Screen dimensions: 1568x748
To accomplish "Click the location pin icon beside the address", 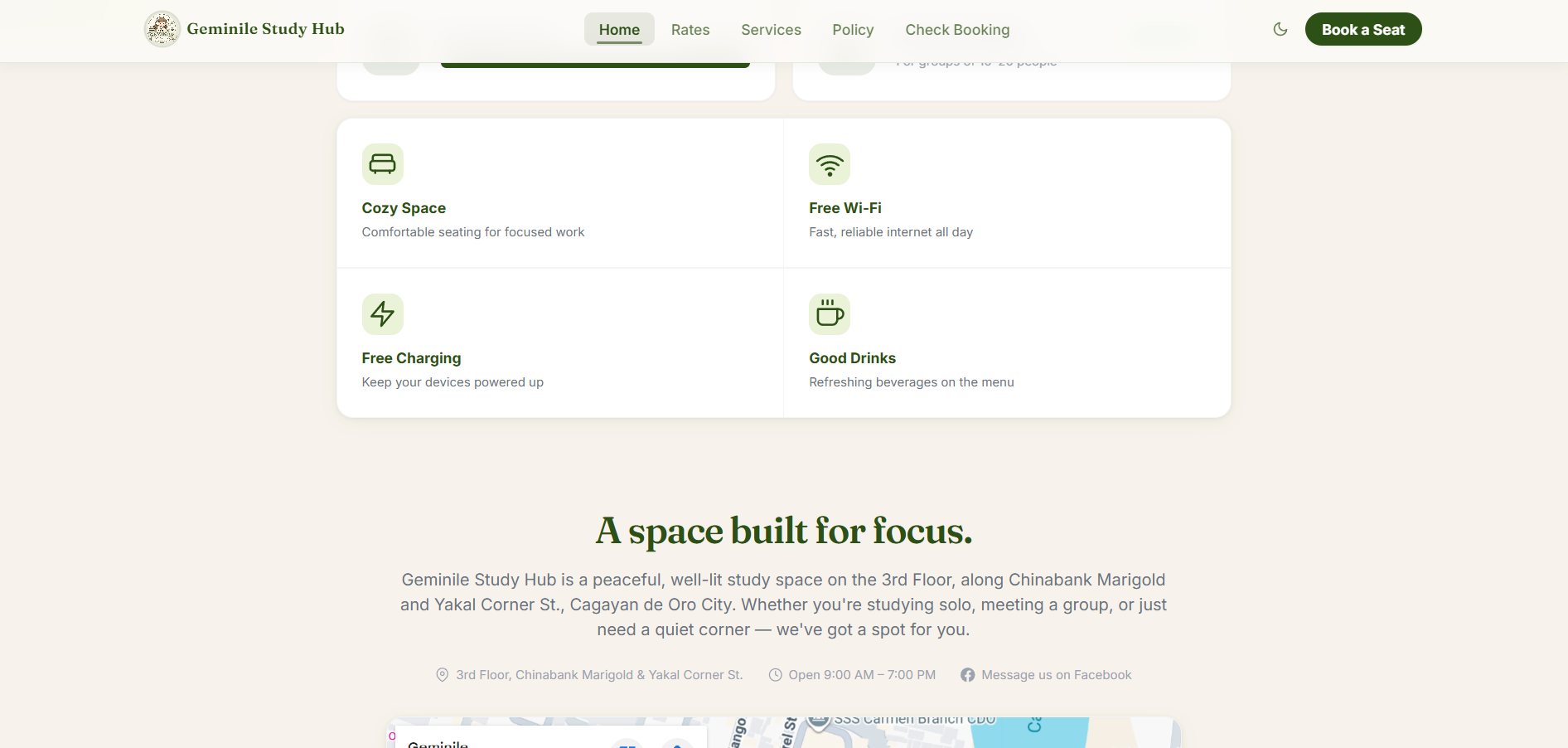I will click(443, 675).
